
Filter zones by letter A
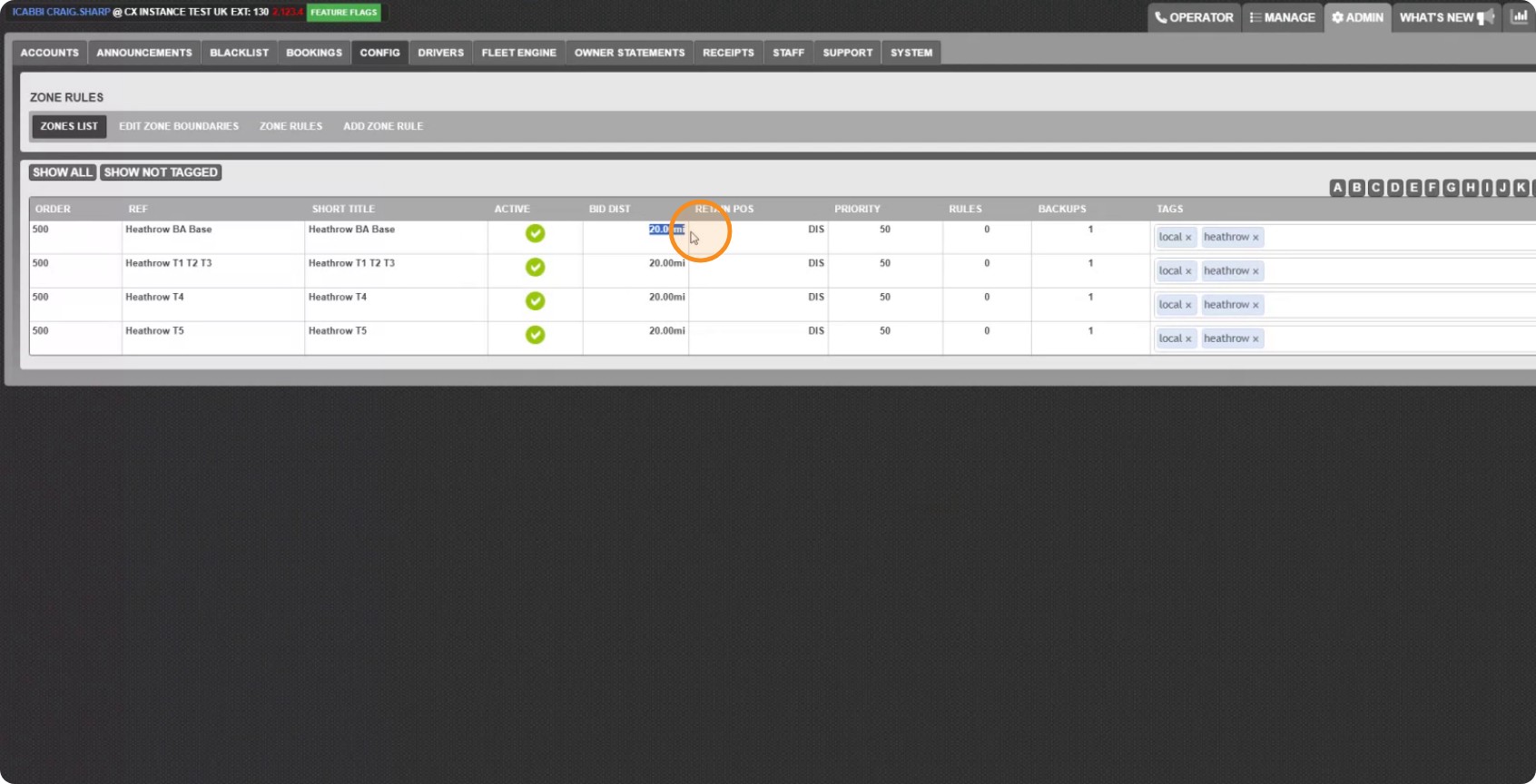tap(1337, 188)
